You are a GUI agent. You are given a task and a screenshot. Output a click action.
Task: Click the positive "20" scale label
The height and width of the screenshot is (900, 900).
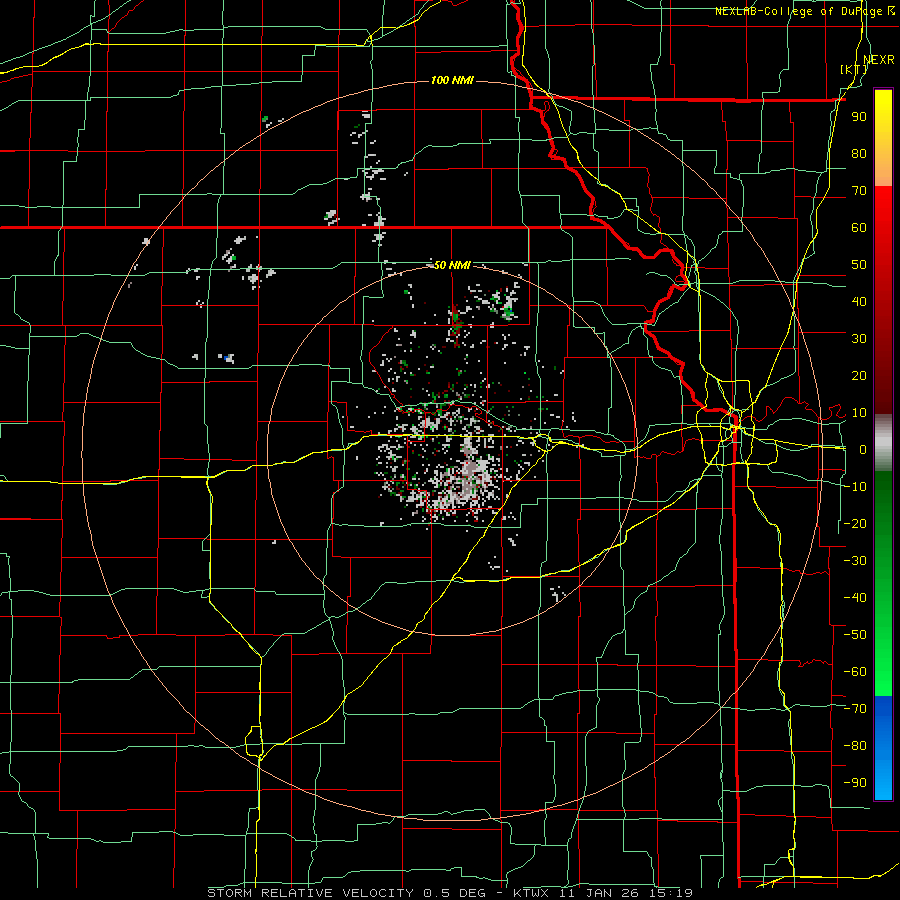[x=859, y=376]
